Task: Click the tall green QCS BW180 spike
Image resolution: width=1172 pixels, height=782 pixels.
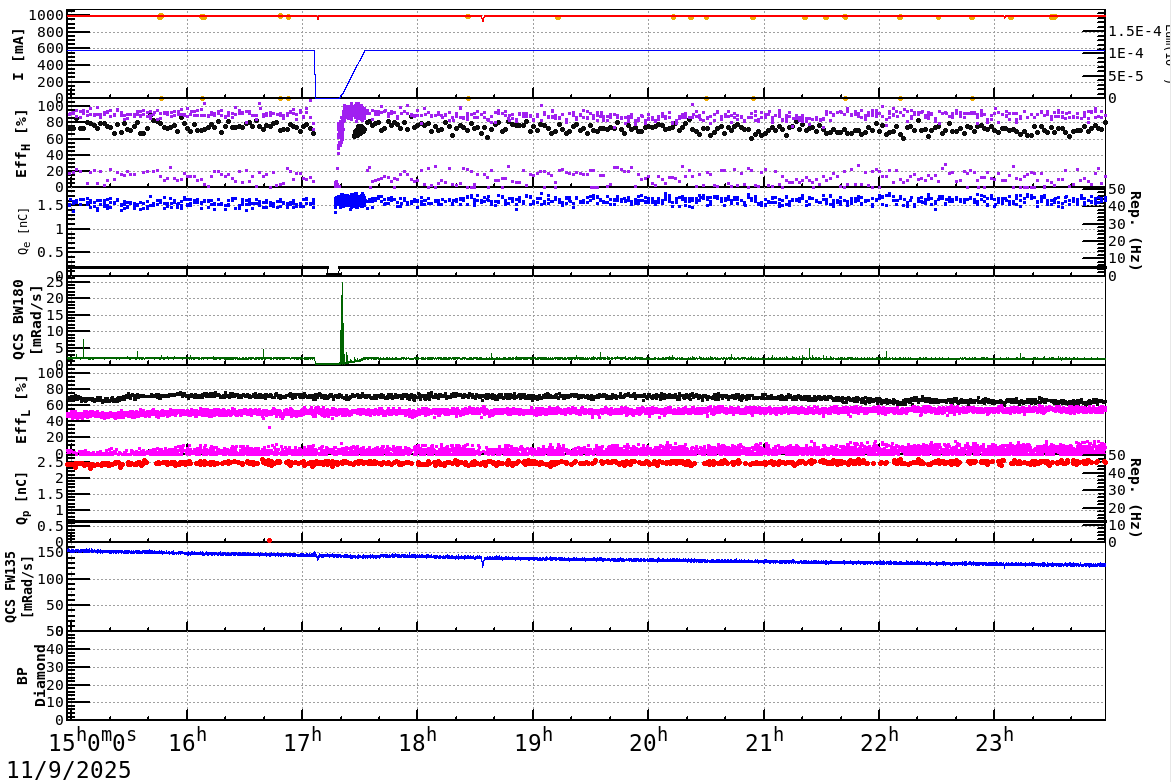Action: 342,321
